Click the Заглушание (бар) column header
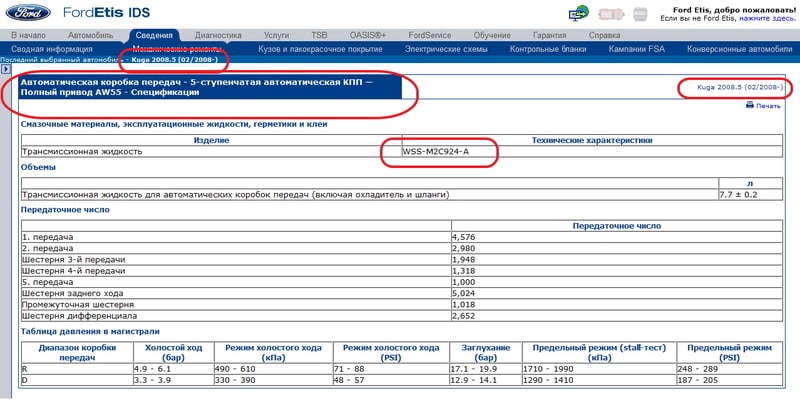The height and width of the screenshot is (401, 800). 486,353
